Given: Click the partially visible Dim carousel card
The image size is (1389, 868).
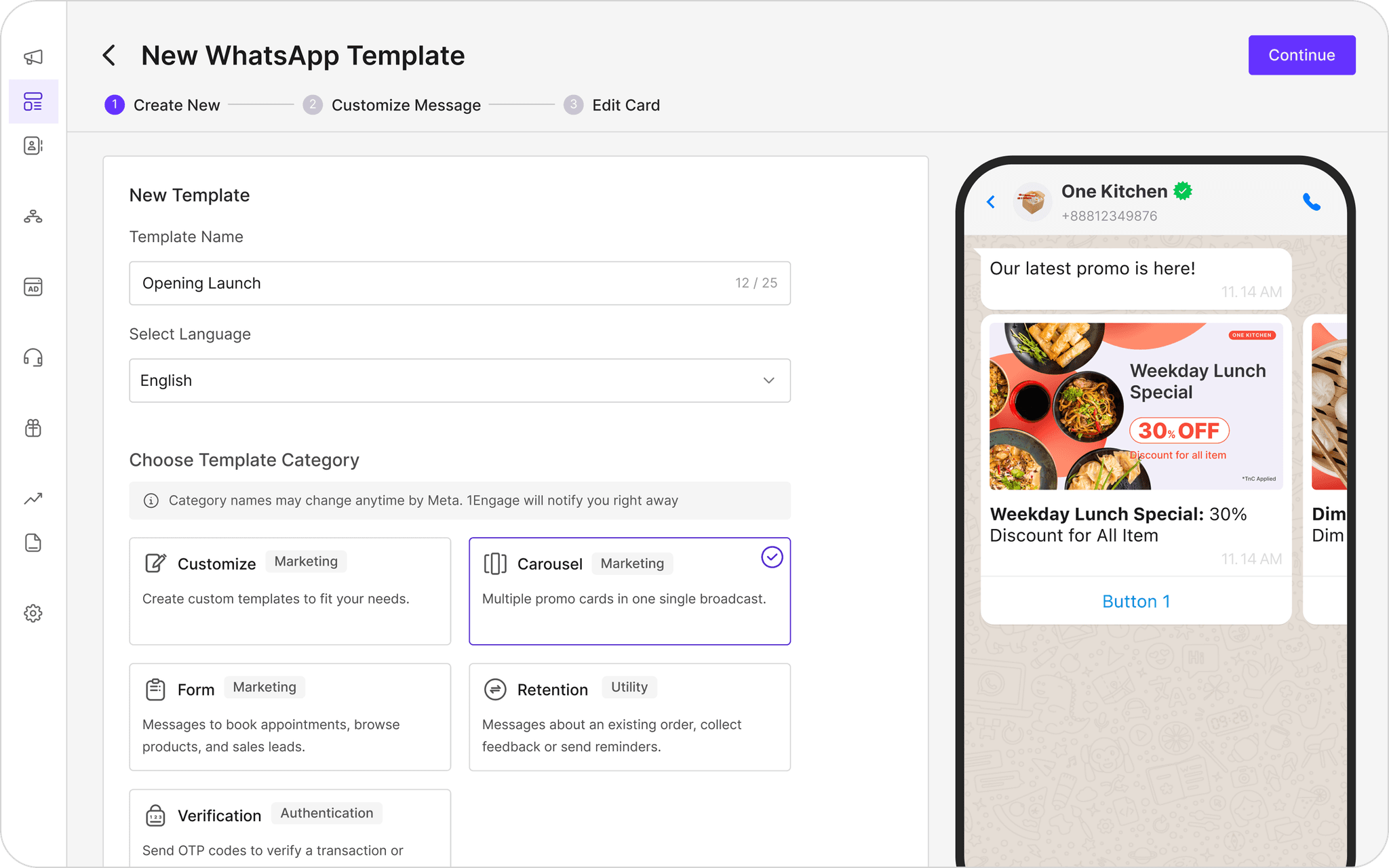Looking at the screenshot, I should (1325, 468).
